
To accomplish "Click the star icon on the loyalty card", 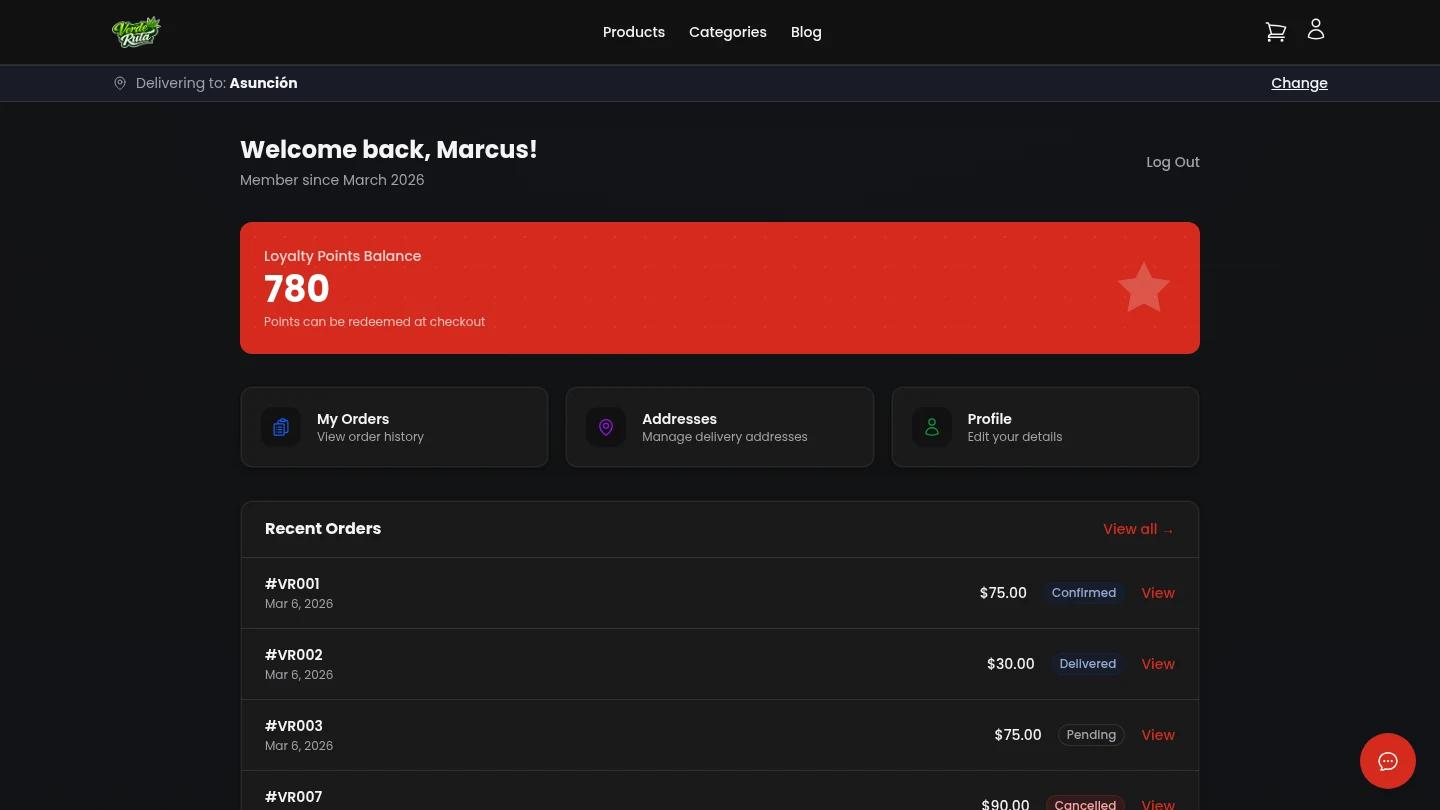I will 1143,288.
